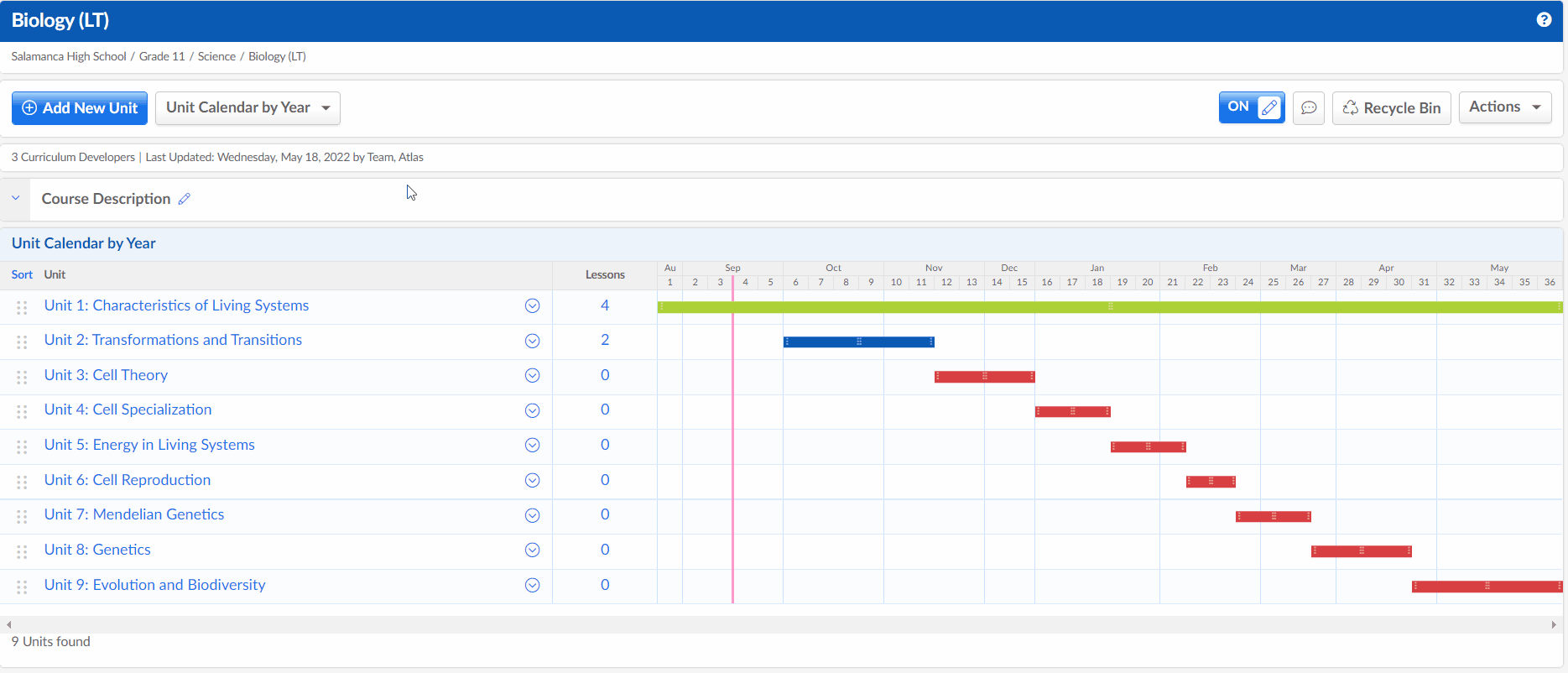Click the drag handle for Unit 5
Image resolution: width=1568 pixels, height=673 pixels.
click(22, 446)
